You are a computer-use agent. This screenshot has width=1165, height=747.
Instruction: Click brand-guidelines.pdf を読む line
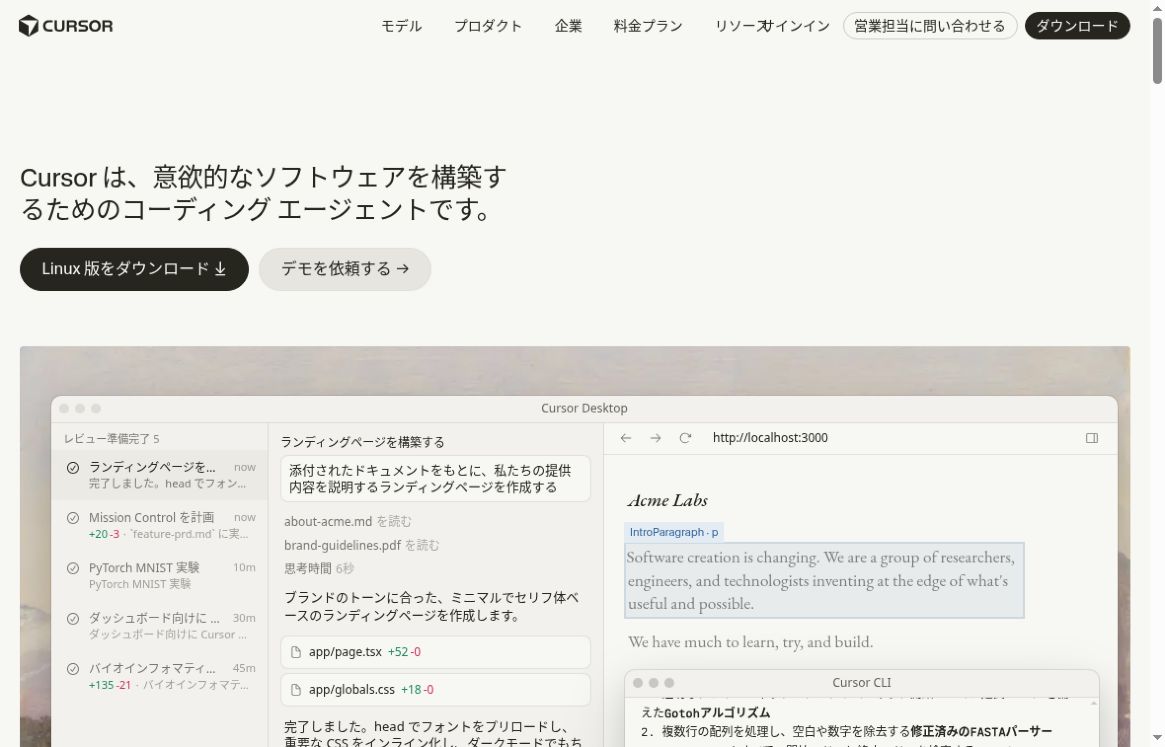pyautogui.click(x=361, y=546)
